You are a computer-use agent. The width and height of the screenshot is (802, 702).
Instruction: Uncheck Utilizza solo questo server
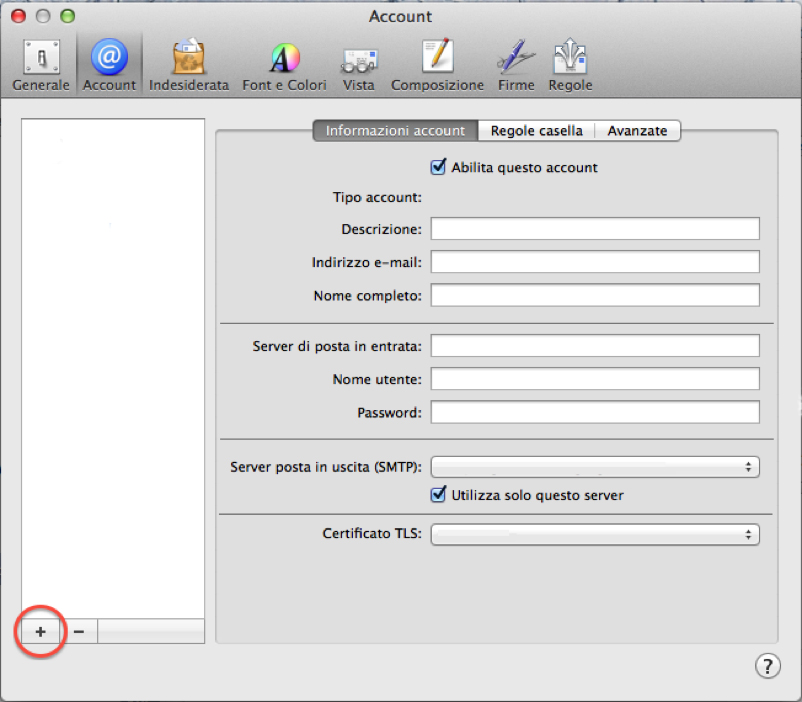coord(437,495)
